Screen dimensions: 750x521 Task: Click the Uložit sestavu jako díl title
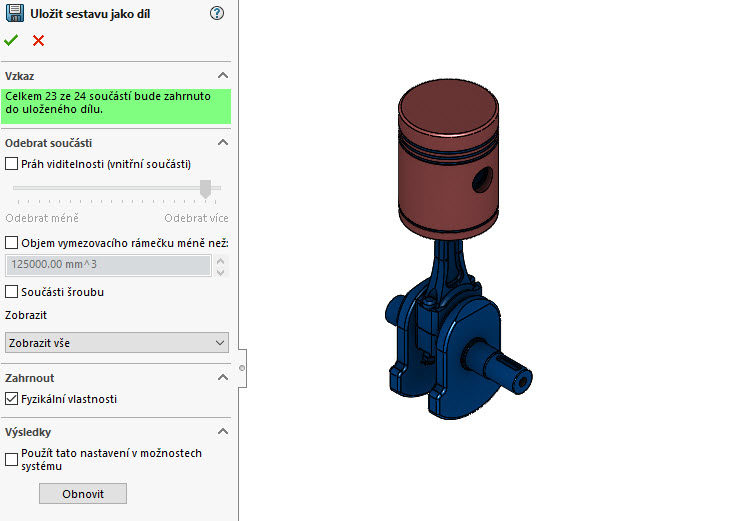point(90,14)
